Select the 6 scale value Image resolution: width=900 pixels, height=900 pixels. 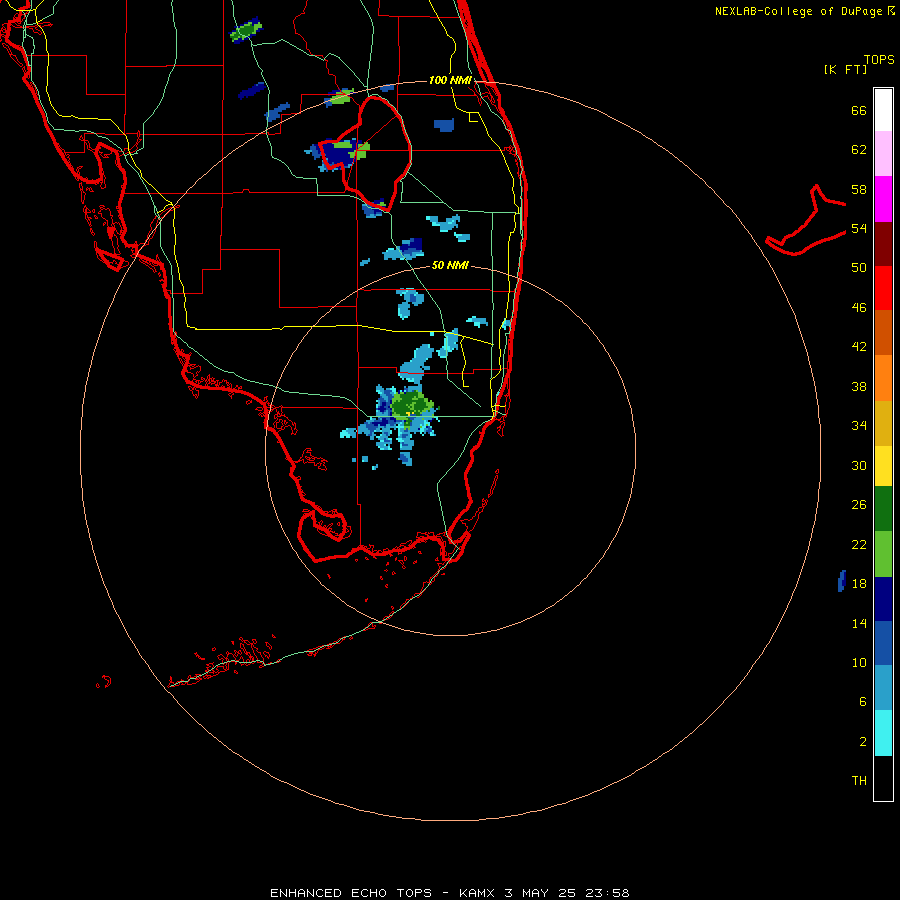point(863,702)
